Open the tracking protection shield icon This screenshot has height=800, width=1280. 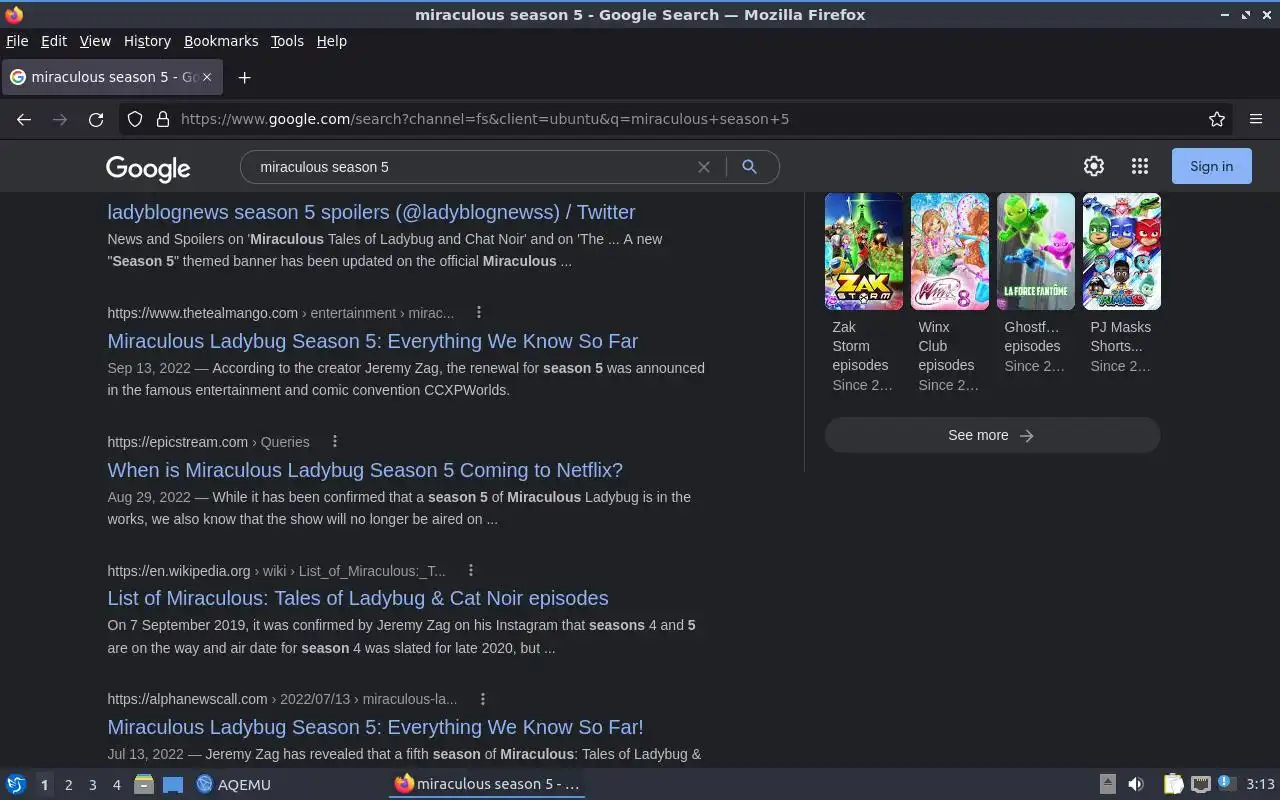tap(135, 119)
